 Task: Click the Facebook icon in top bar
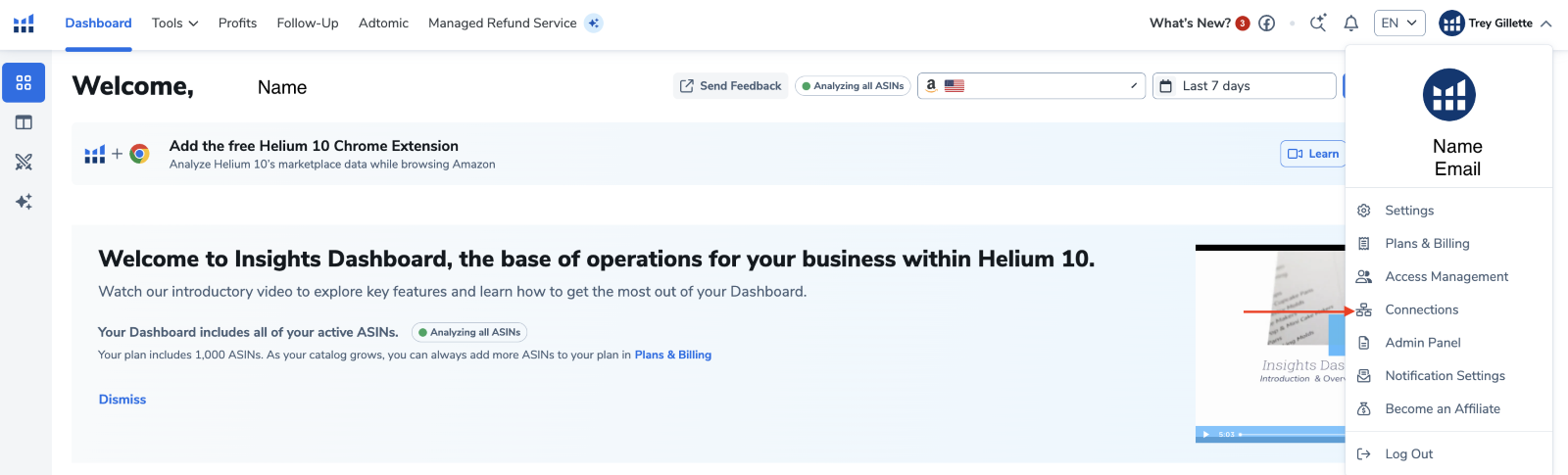(1266, 24)
